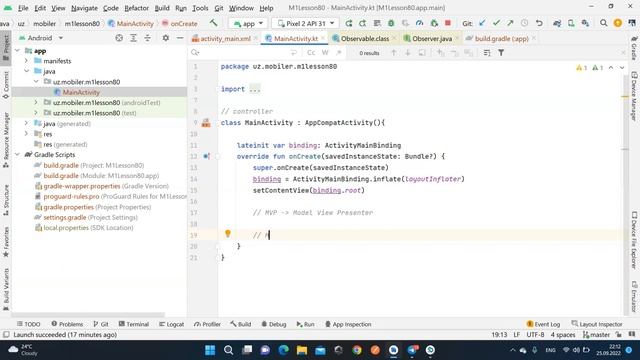Open the Refactor menu
Screen dimensions: 640x360
tap(136, 8)
